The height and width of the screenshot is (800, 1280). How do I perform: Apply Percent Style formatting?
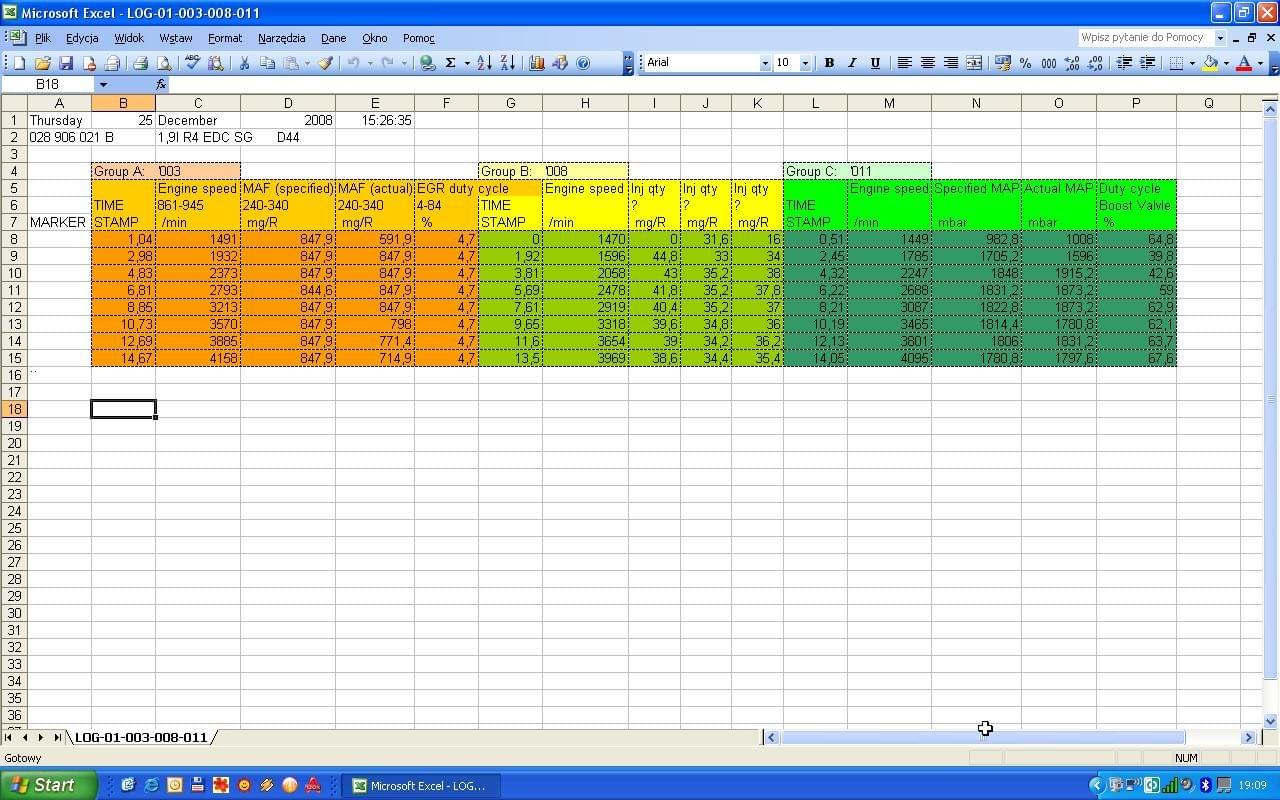pos(1025,63)
